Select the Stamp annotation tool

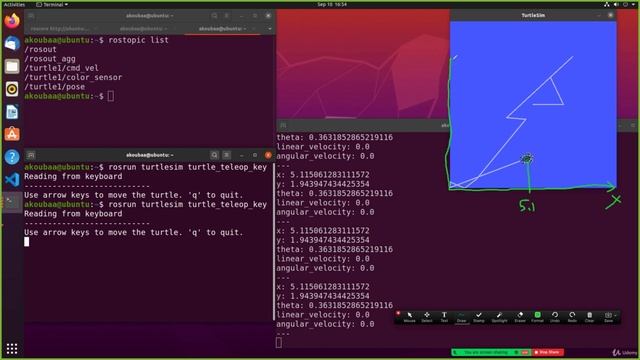478,317
